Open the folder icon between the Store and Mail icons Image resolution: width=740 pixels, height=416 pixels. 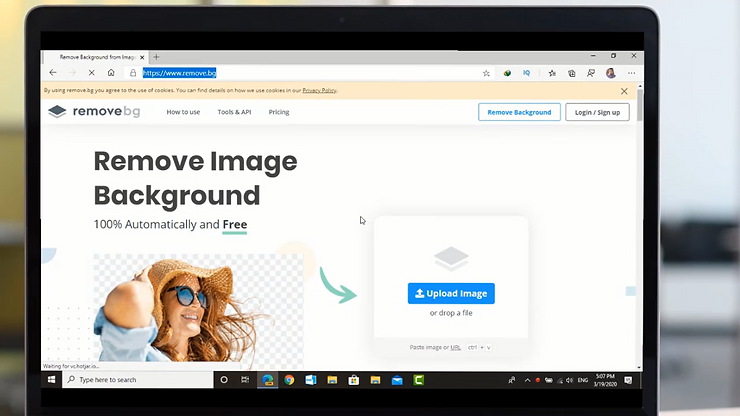click(x=375, y=380)
